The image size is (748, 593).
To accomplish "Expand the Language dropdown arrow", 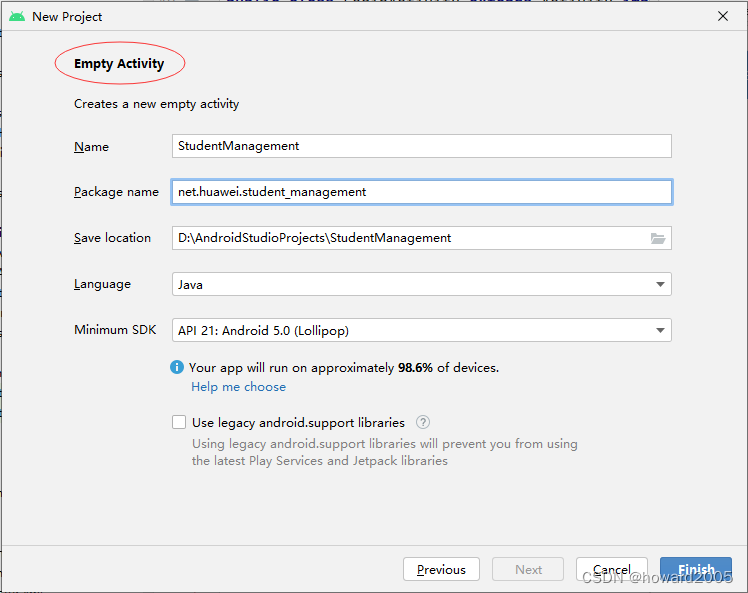I will (660, 285).
